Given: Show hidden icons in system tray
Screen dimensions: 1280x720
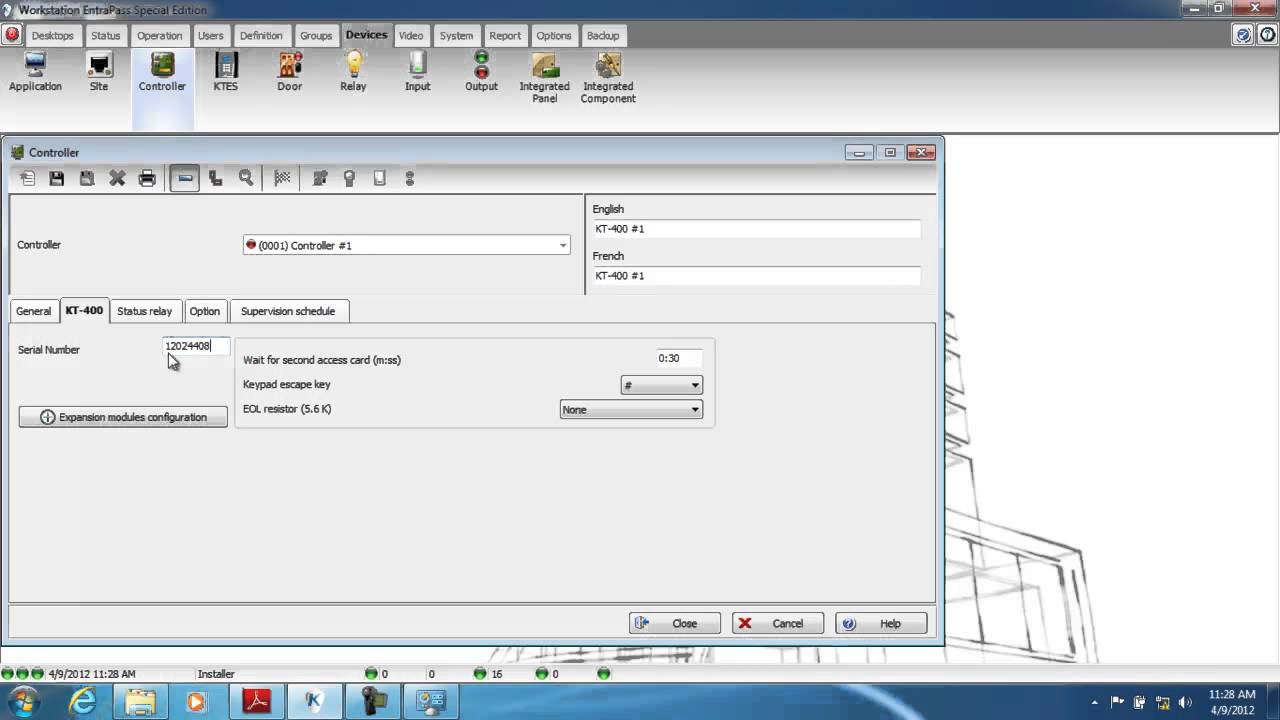Looking at the screenshot, I should [1094, 702].
